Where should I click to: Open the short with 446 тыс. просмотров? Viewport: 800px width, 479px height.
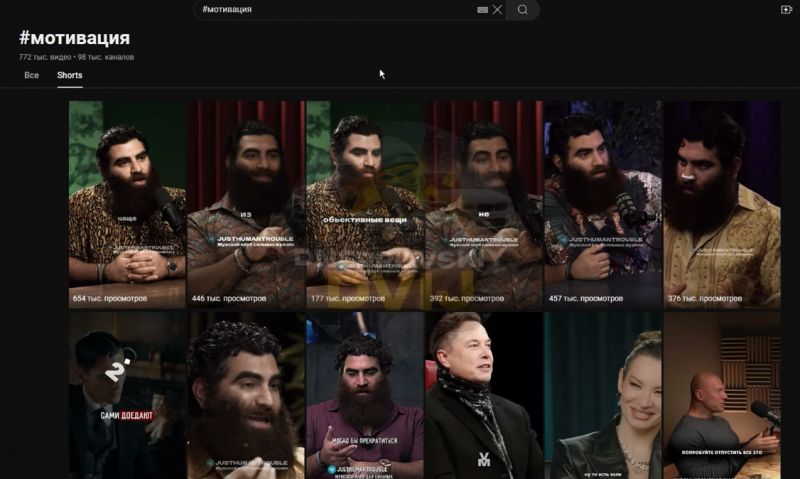tap(246, 204)
